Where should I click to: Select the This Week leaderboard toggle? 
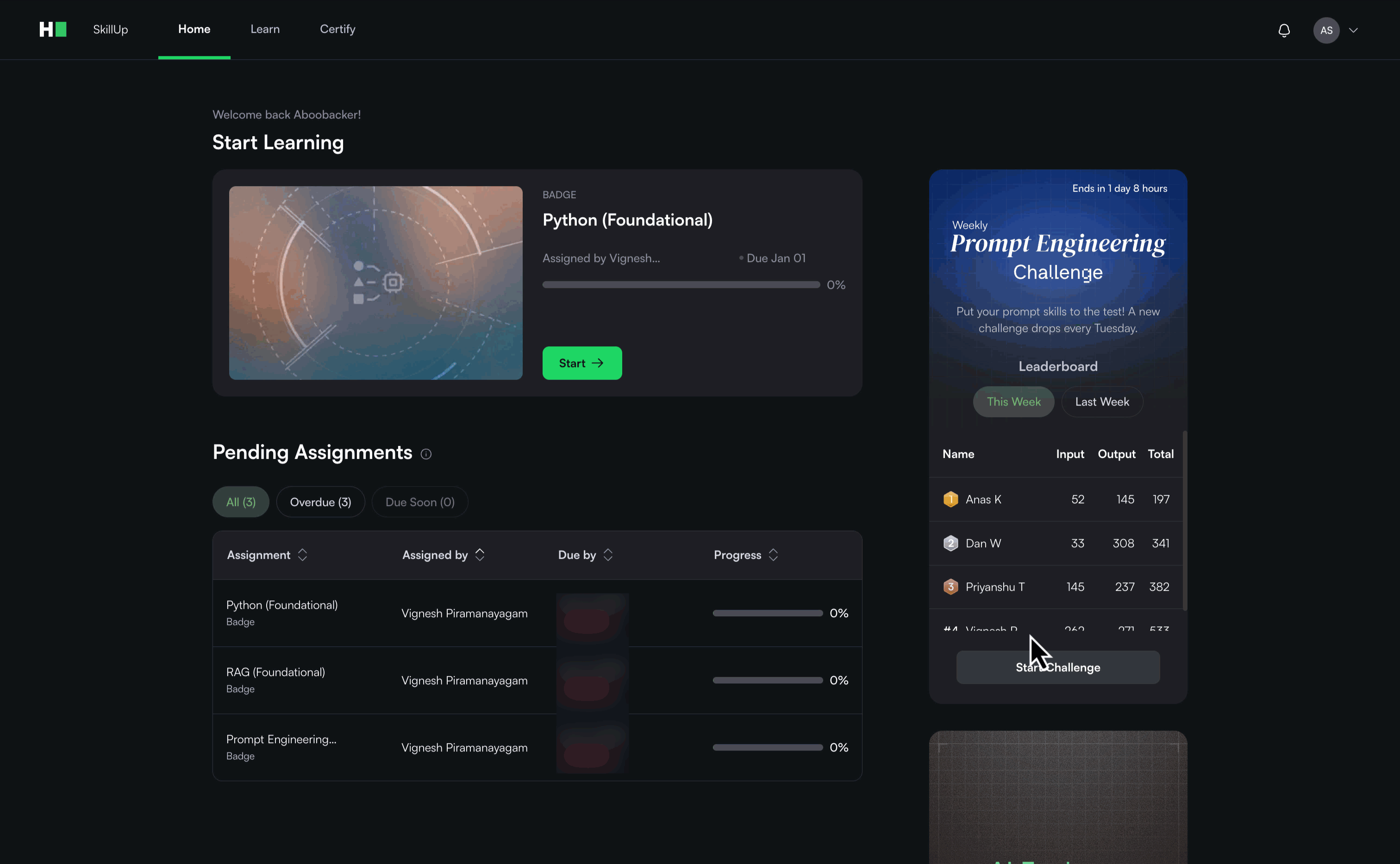[x=1013, y=402]
